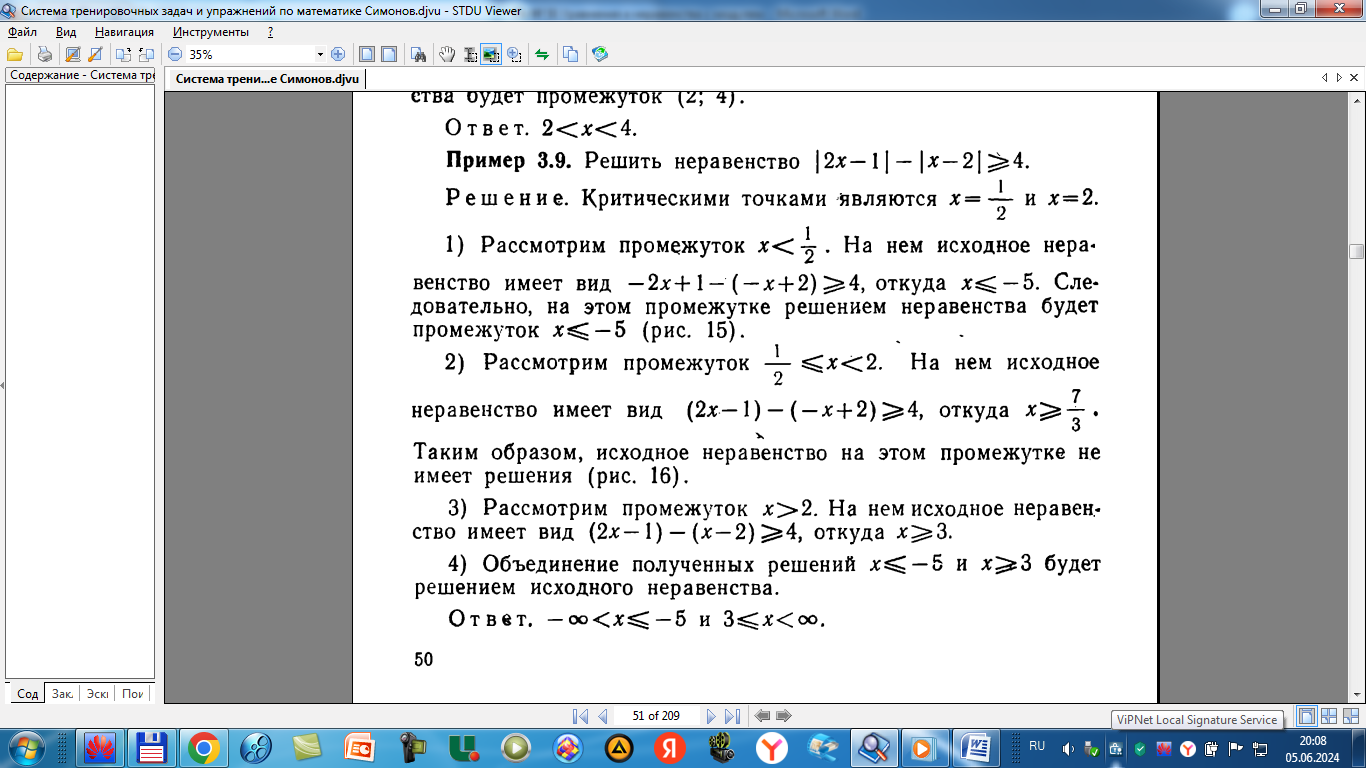Screen dimensions: 1366x768
Task: Click the vertical scrollbar up arrow
Action: (1356, 99)
